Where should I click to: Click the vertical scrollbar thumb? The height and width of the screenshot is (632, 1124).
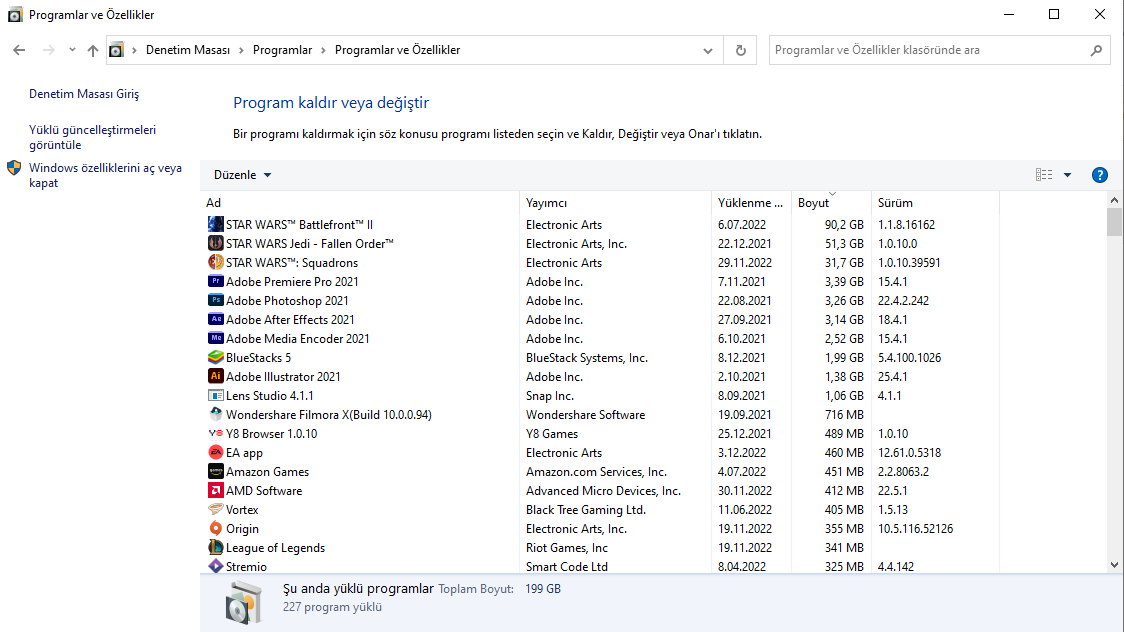(1114, 221)
